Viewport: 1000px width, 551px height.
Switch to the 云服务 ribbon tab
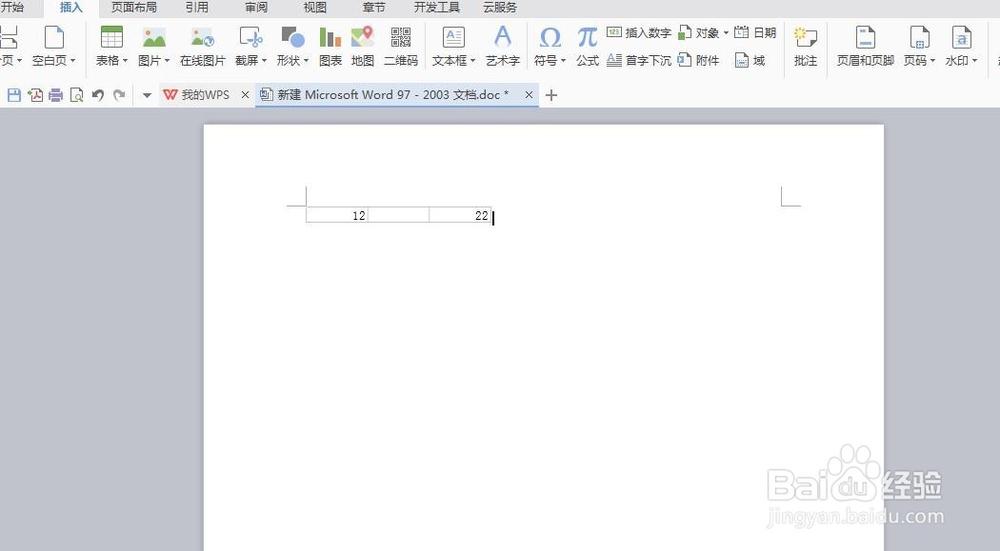pyautogui.click(x=499, y=8)
